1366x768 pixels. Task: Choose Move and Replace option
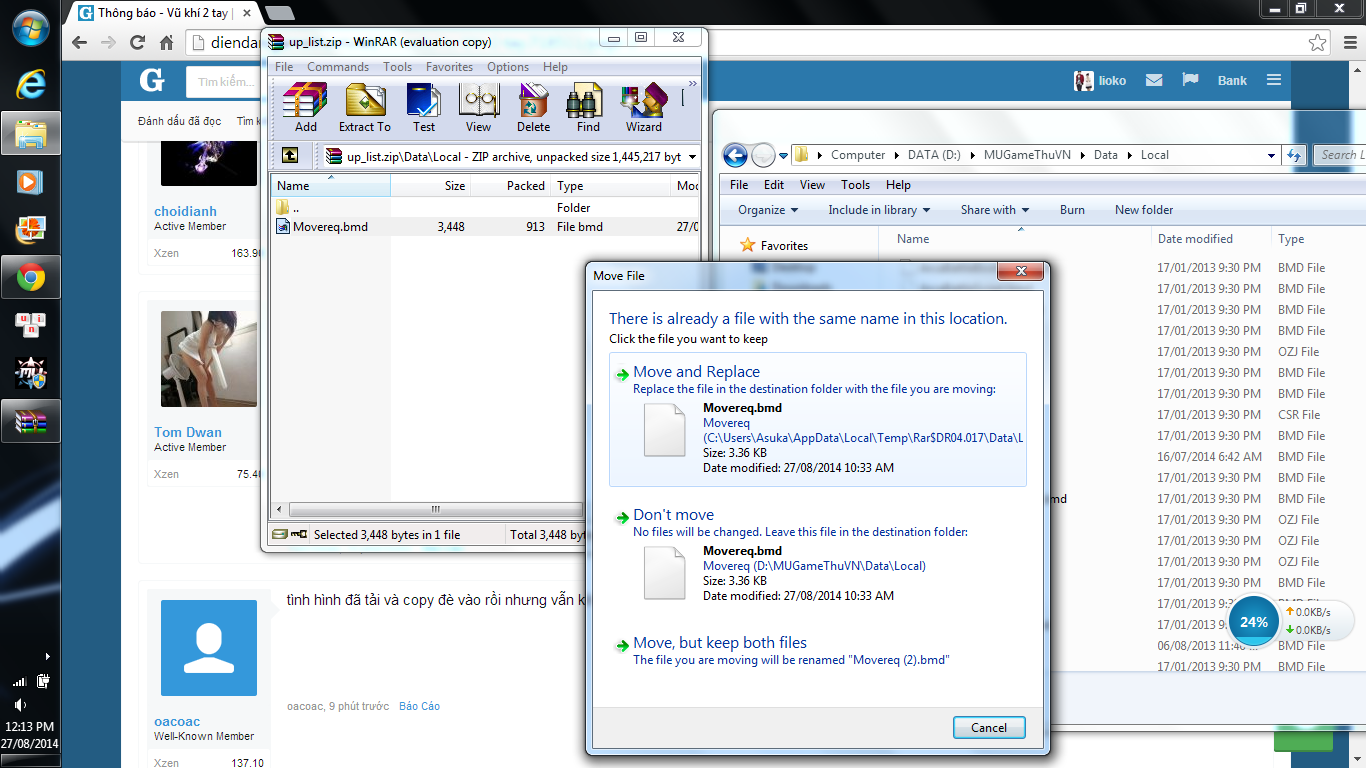[696, 372]
